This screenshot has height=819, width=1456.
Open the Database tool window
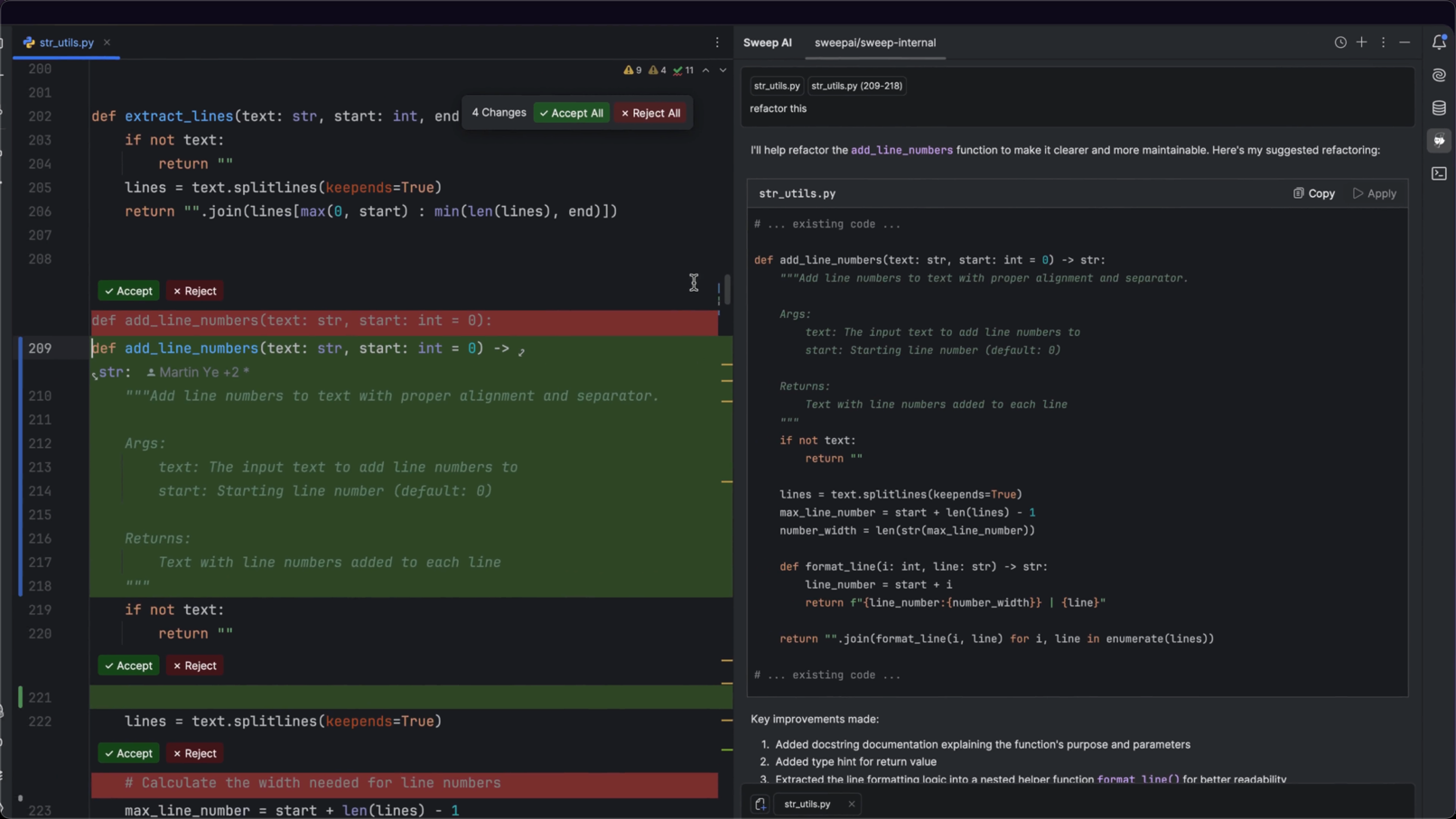[1440, 107]
